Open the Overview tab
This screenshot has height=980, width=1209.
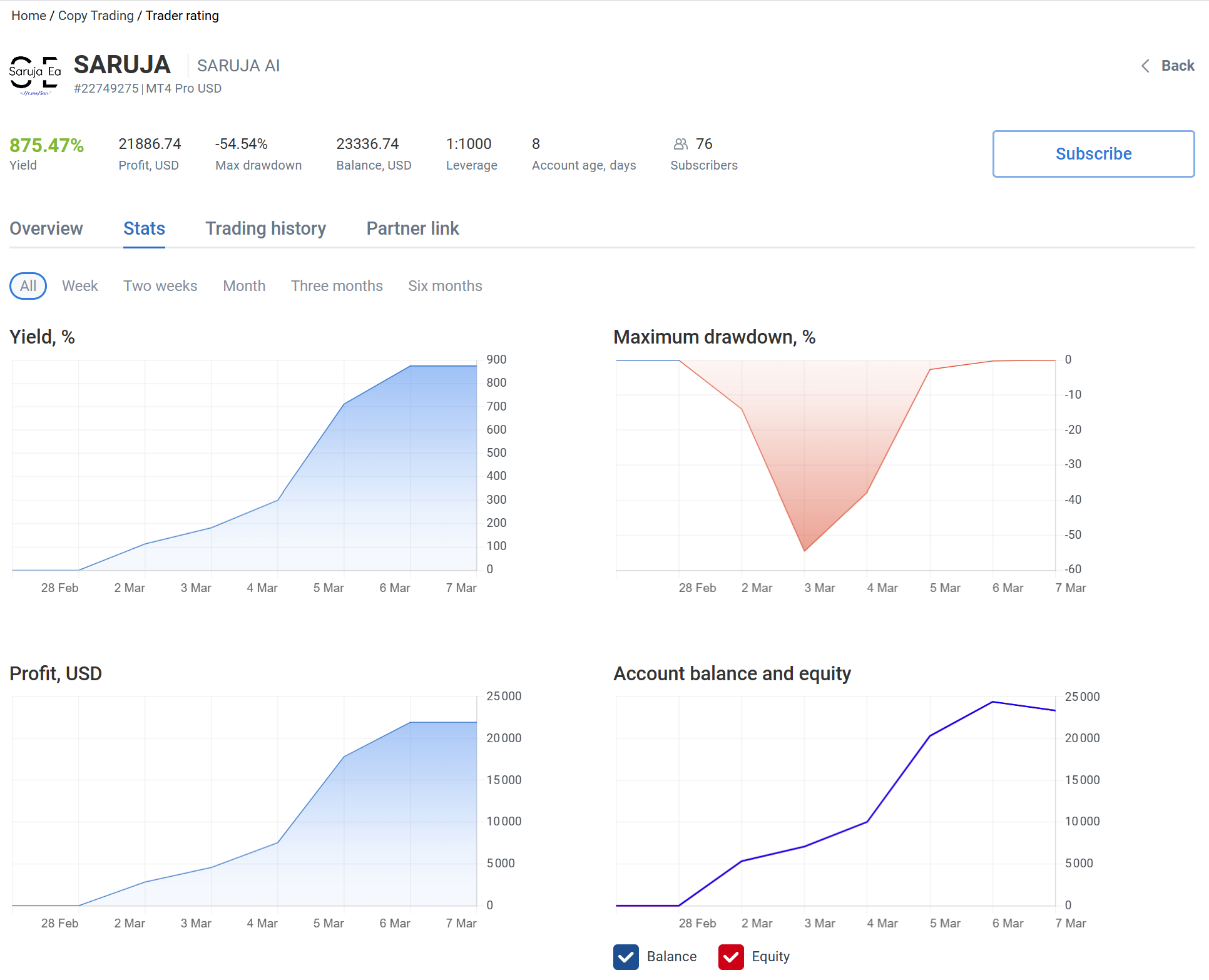click(46, 228)
